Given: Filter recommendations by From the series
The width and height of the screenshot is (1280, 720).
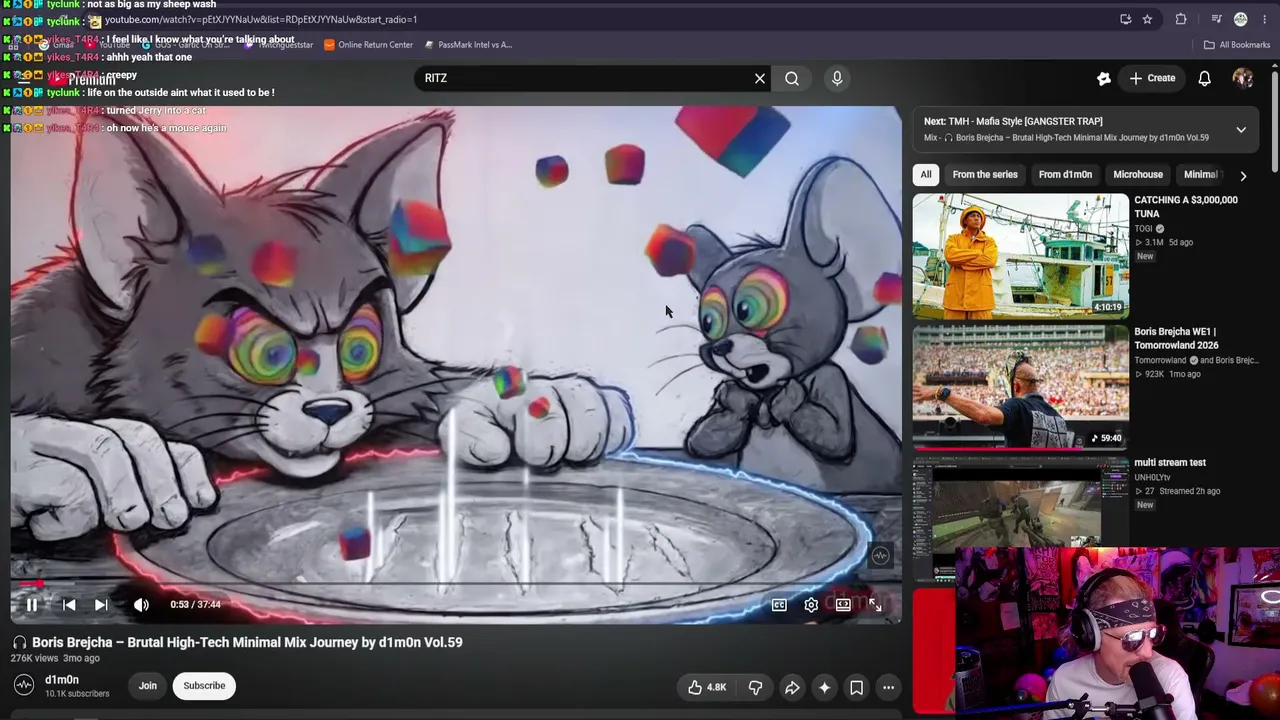Looking at the screenshot, I should pyautogui.click(x=985, y=174).
